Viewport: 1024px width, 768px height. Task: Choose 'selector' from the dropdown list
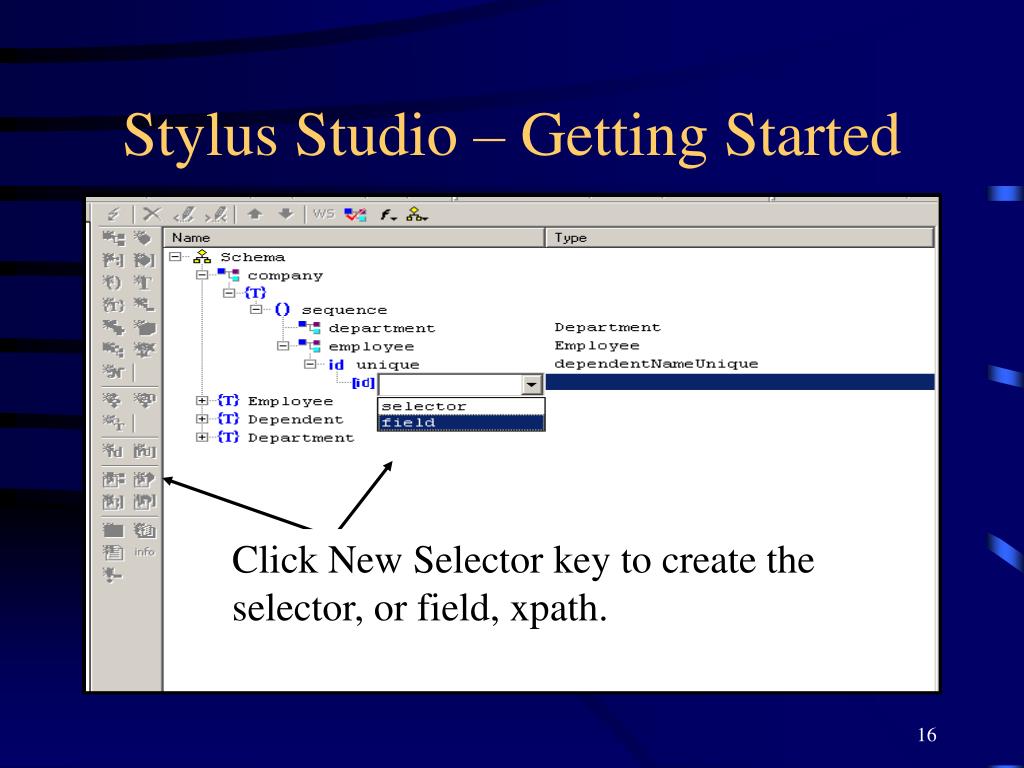(x=461, y=406)
